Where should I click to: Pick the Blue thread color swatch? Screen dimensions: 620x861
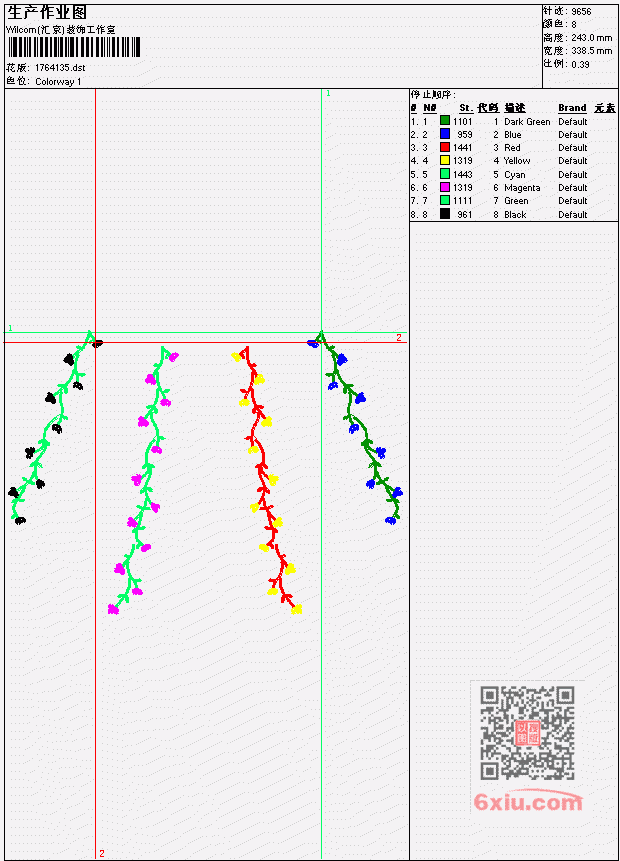click(445, 134)
